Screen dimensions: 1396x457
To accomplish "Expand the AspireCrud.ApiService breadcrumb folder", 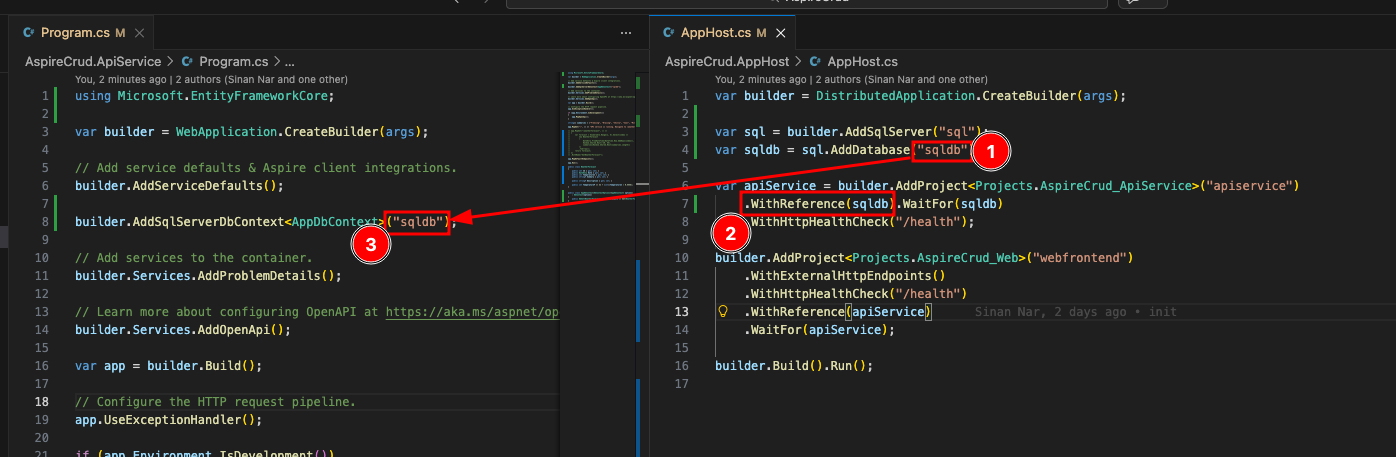I will click(92, 62).
